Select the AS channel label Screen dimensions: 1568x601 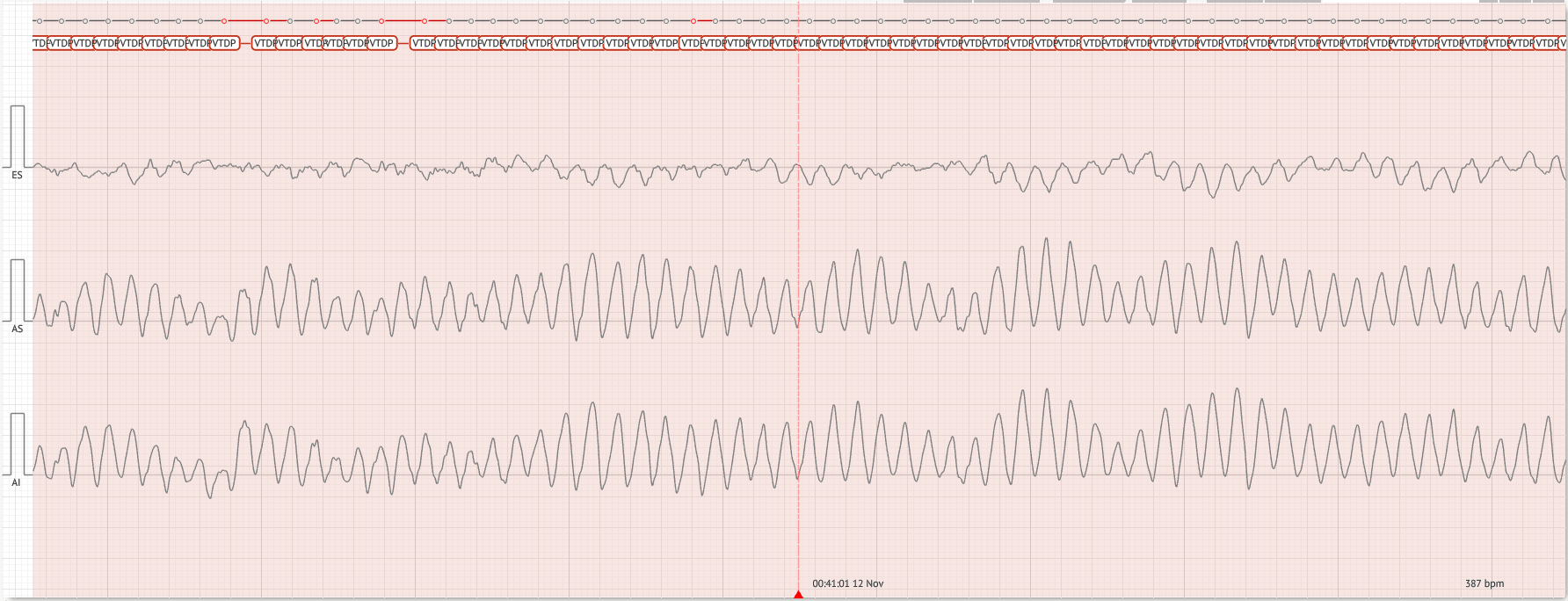(x=17, y=329)
